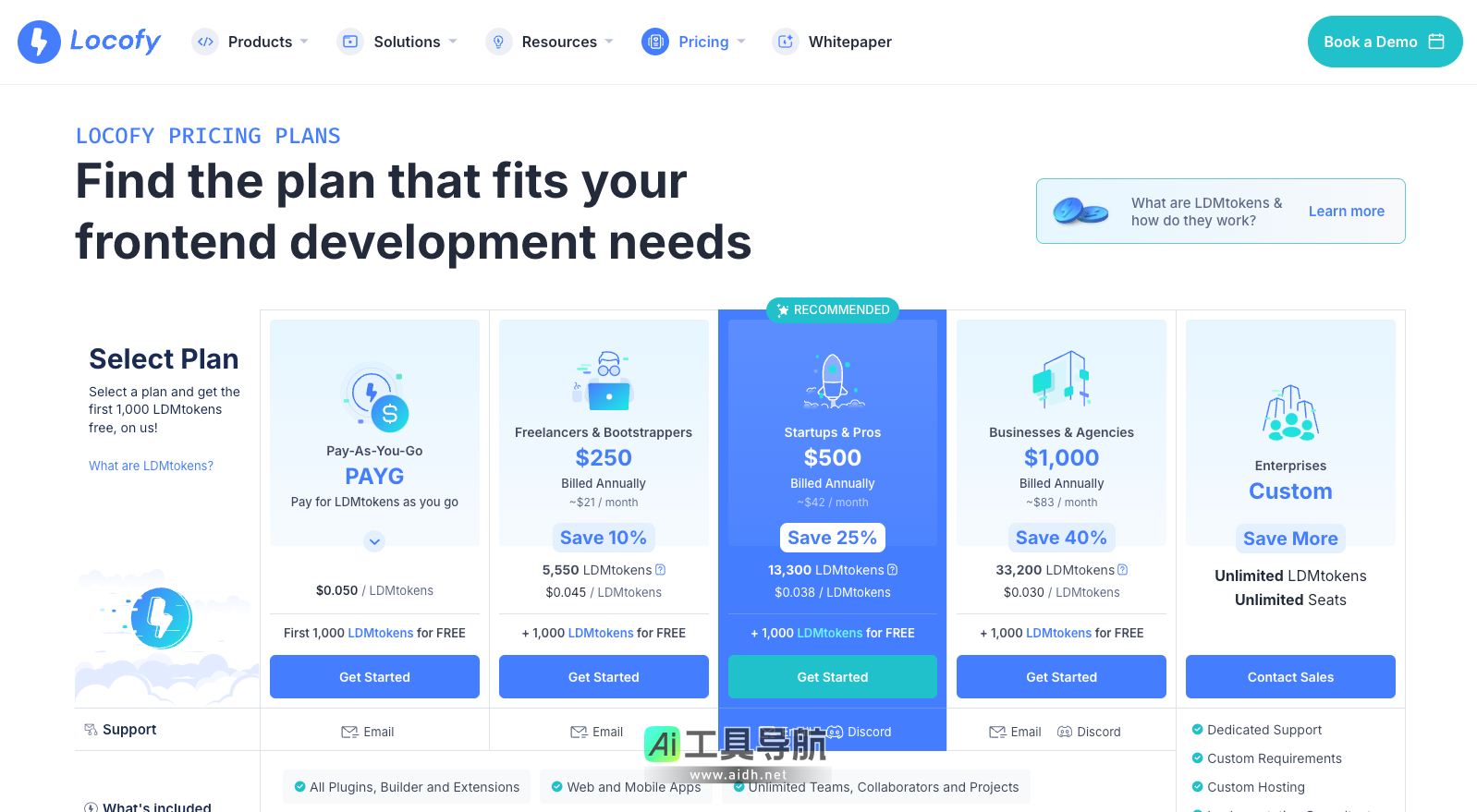Click the Pay-As-You-Go plan illustration
Image resolution: width=1477 pixels, height=812 pixels.
(374, 397)
